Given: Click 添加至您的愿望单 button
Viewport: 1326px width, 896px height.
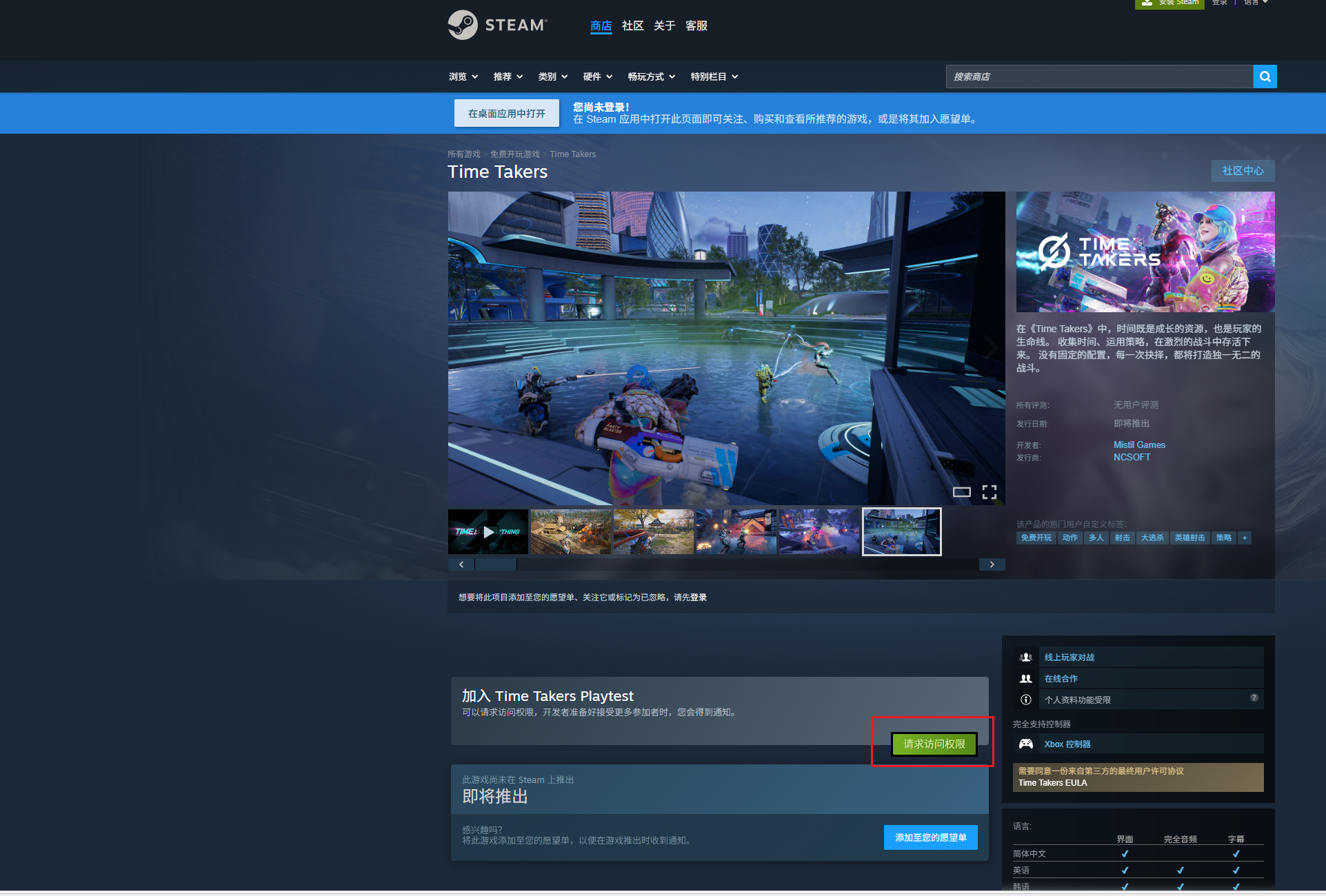Looking at the screenshot, I should click(x=930, y=837).
